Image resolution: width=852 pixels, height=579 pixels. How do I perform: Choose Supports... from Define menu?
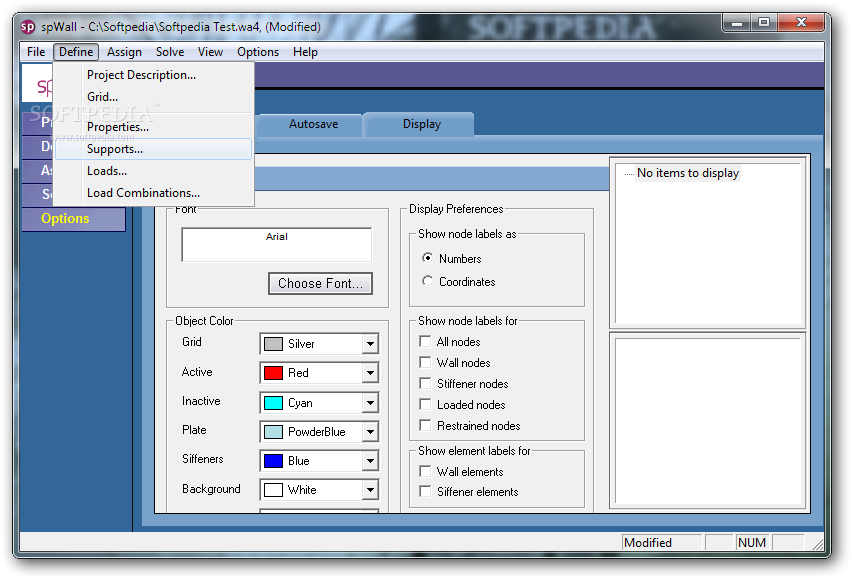tap(154, 149)
